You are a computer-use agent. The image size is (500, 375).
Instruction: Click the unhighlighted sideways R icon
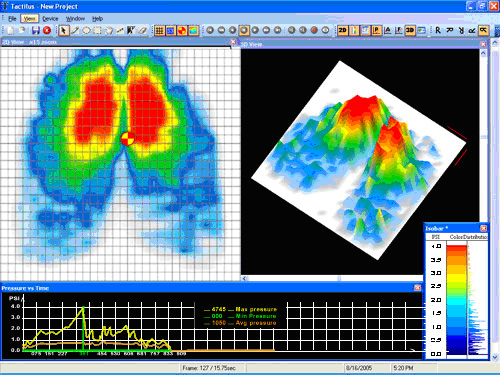click(x=472, y=30)
